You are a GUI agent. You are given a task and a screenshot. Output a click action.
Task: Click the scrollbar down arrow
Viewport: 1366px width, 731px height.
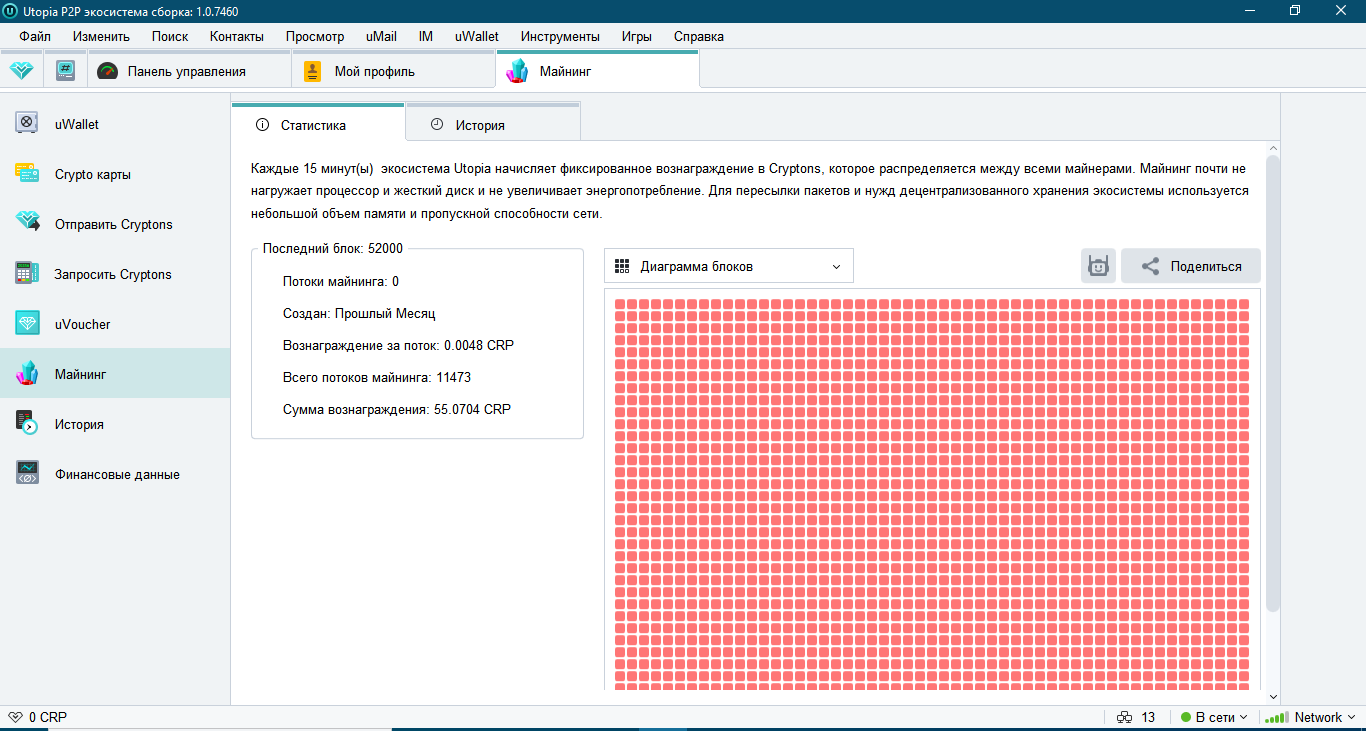1273,696
